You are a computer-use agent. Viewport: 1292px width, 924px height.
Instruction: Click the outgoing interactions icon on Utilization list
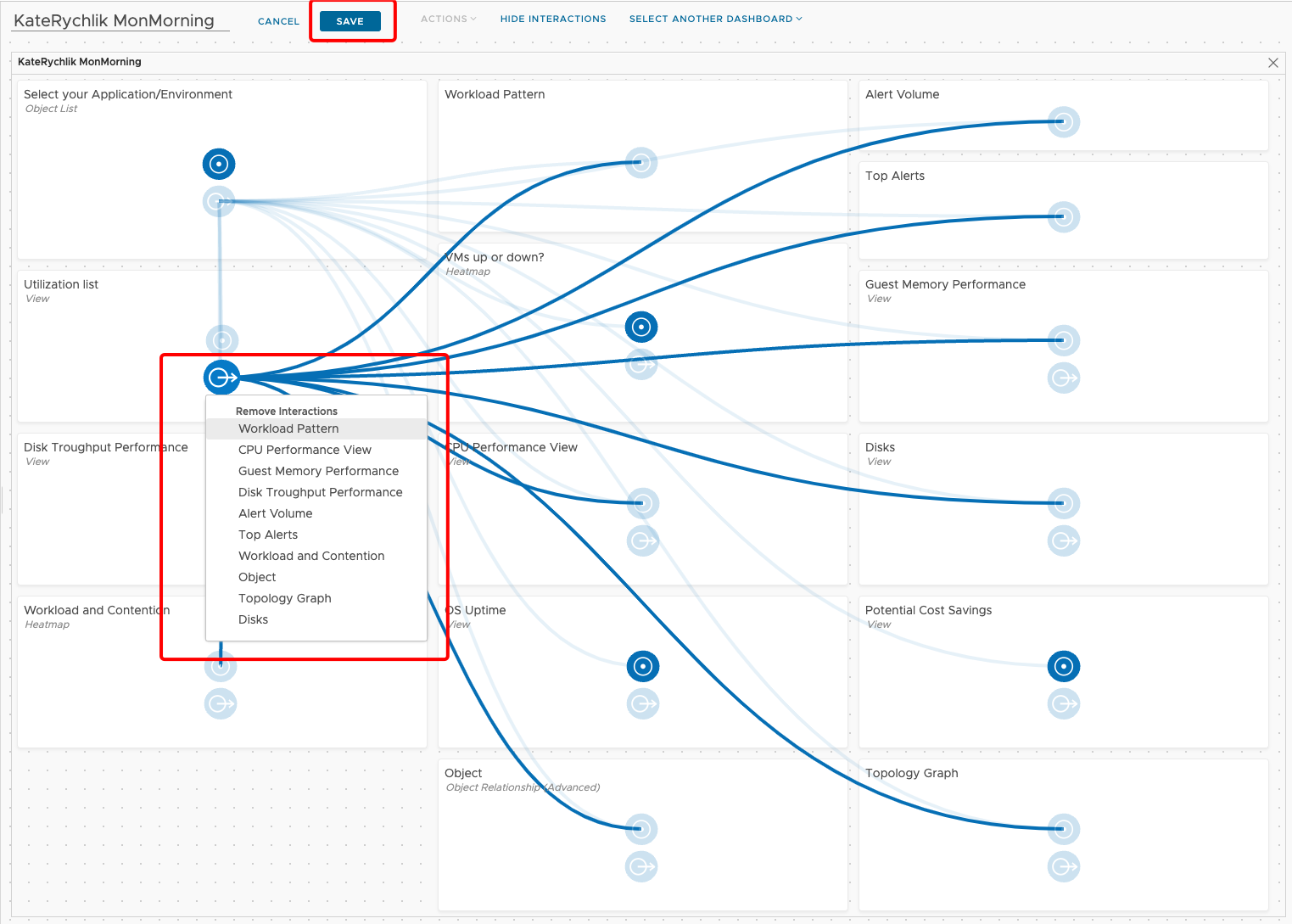[221, 378]
